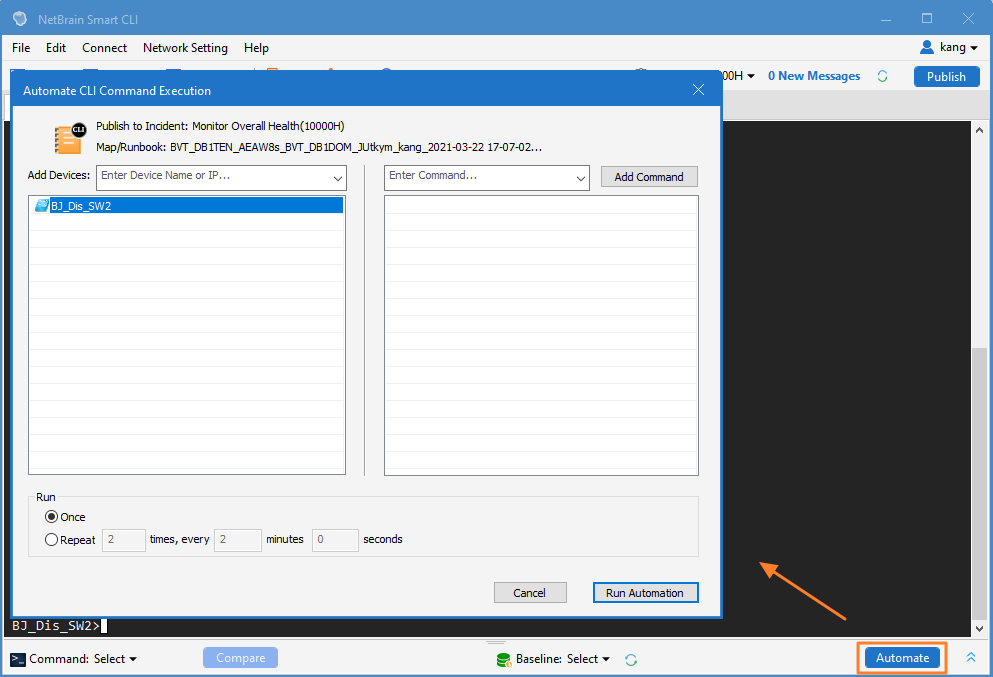Screen dimensions: 993x677
Task: Open the dropdown ending in 00H behind dialog
Action: coord(739,76)
